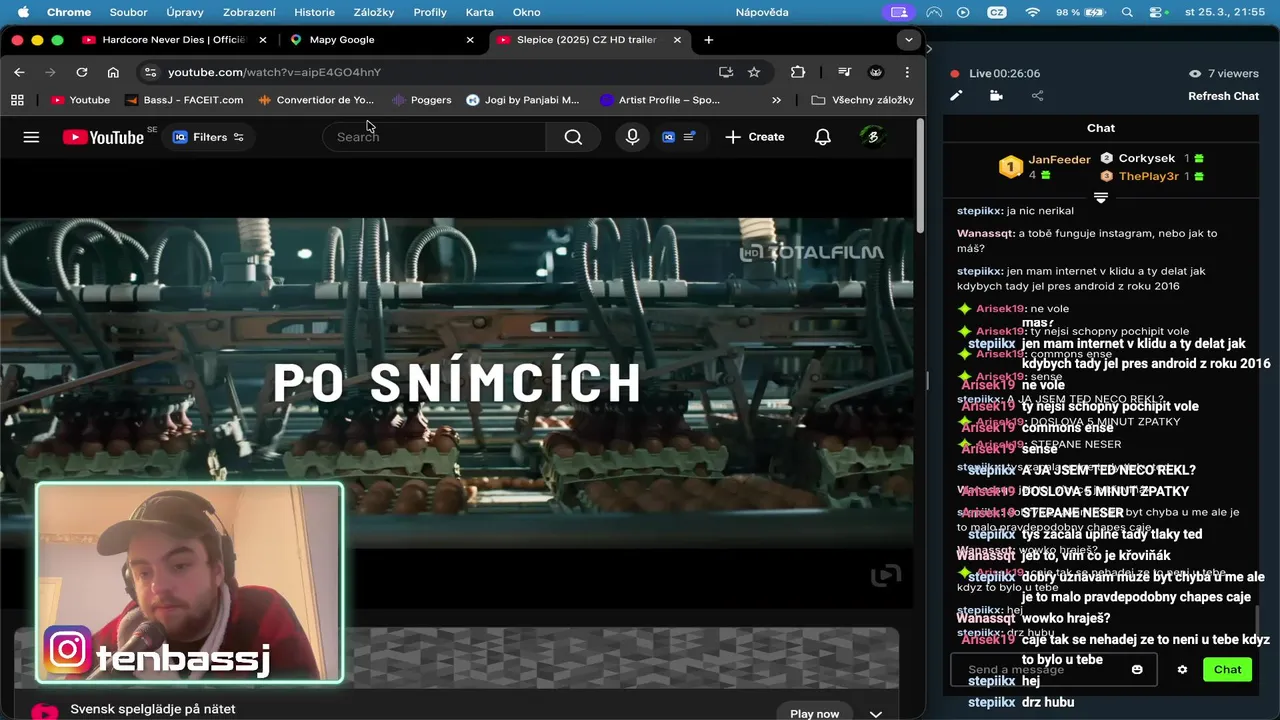Click the YouTube page vertical scrollbar
This screenshot has width=1280, height=720.
coord(920,175)
